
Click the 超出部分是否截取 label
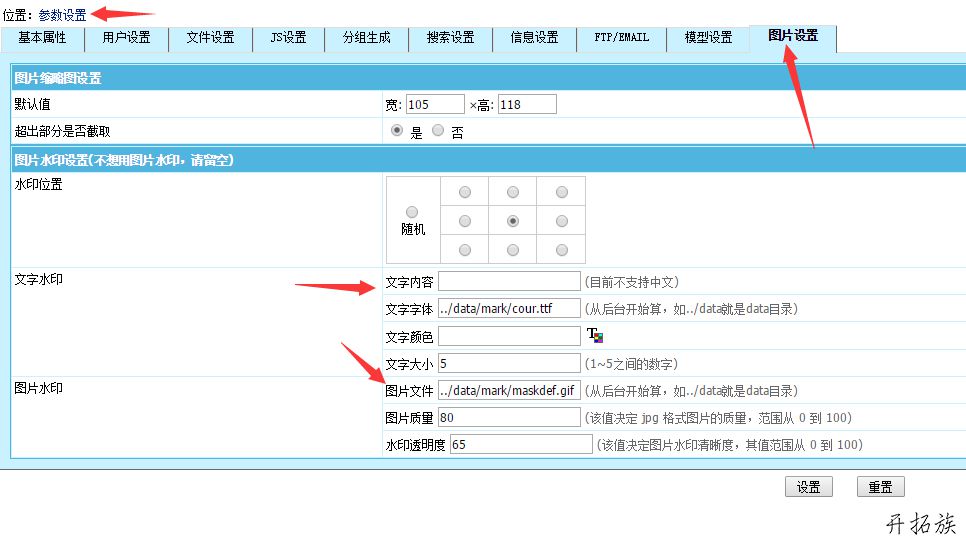point(62,131)
